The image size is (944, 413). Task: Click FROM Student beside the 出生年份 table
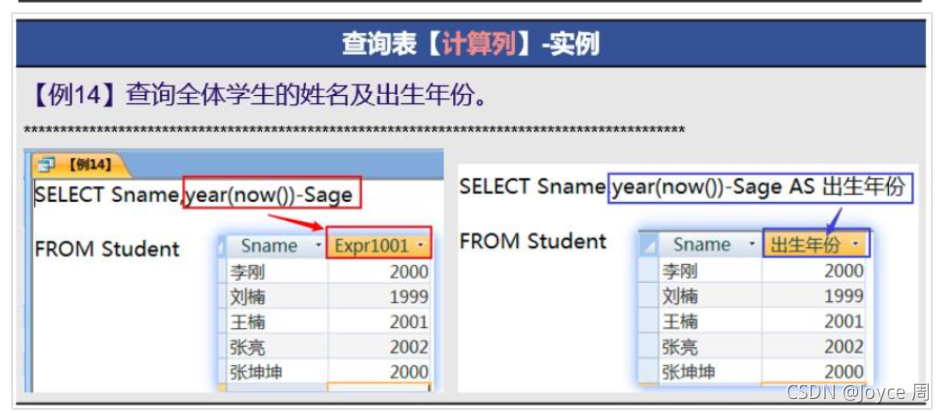(x=533, y=241)
